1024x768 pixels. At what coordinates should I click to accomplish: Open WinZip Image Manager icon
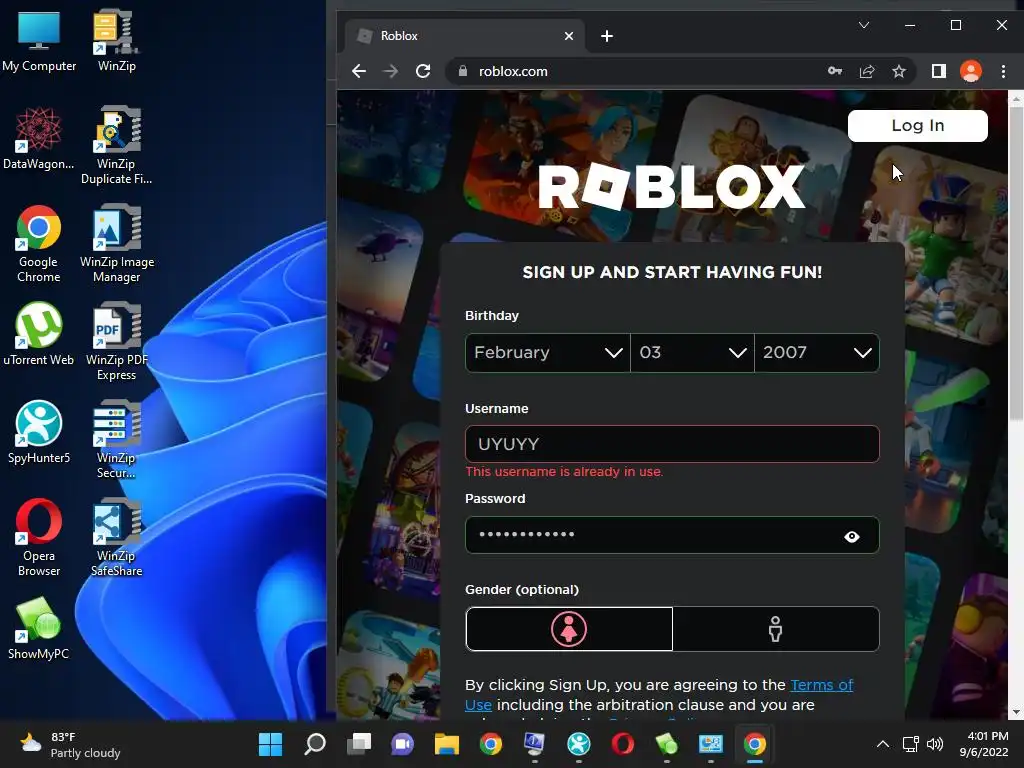point(116,244)
